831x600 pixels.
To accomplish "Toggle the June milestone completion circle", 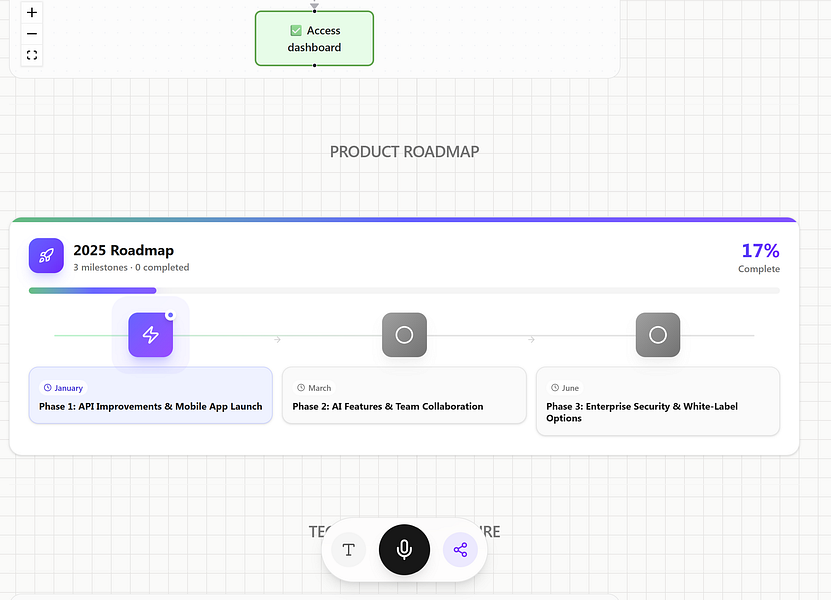I will pos(657,335).
